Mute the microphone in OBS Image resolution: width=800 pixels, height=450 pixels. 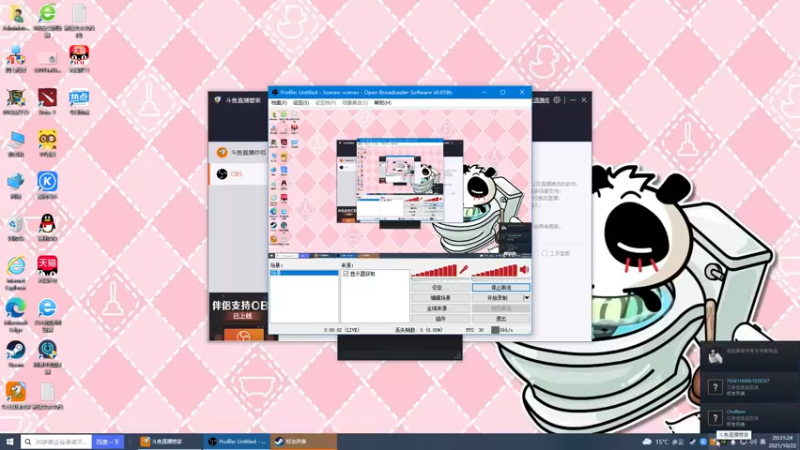[x=464, y=270]
